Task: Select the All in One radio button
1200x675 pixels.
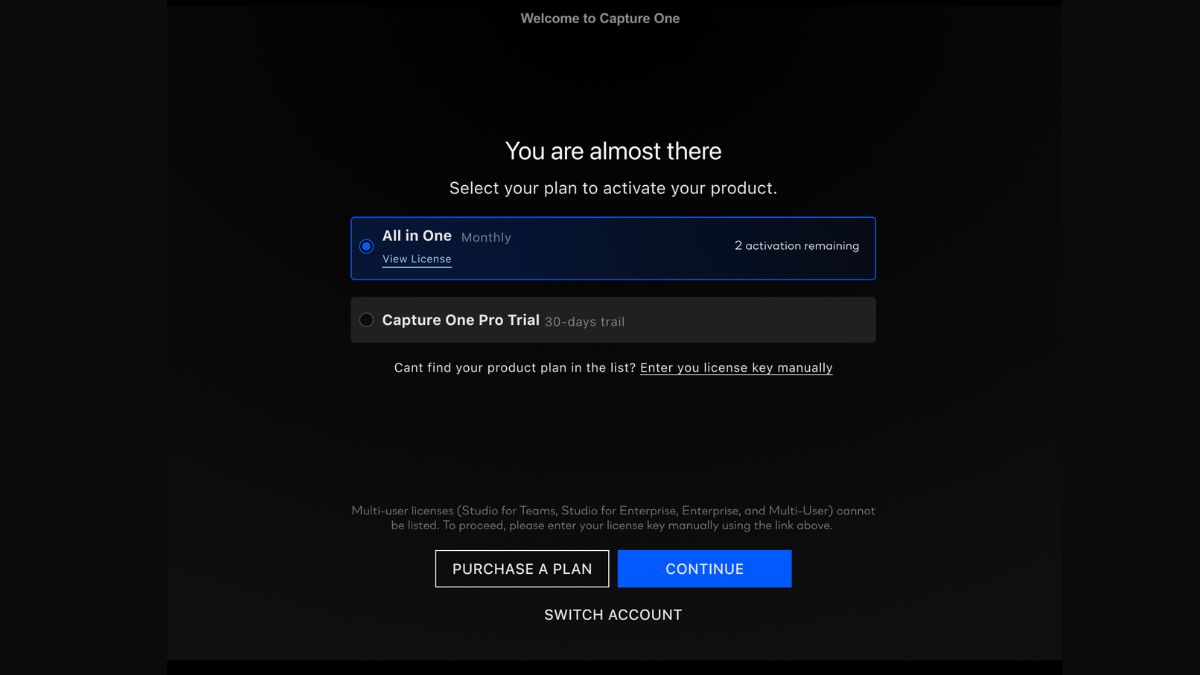Action: tap(366, 246)
